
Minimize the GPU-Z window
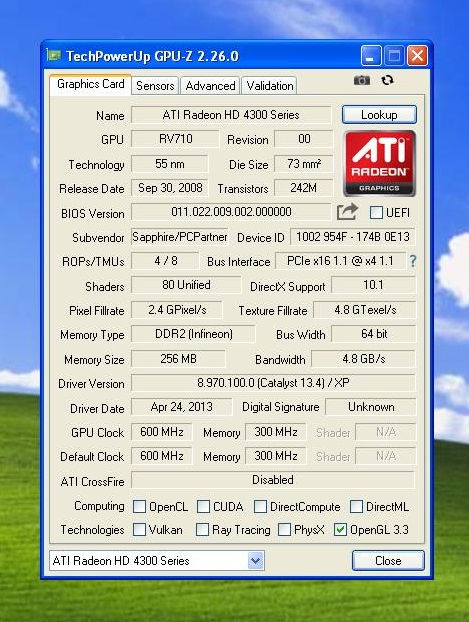[371, 56]
